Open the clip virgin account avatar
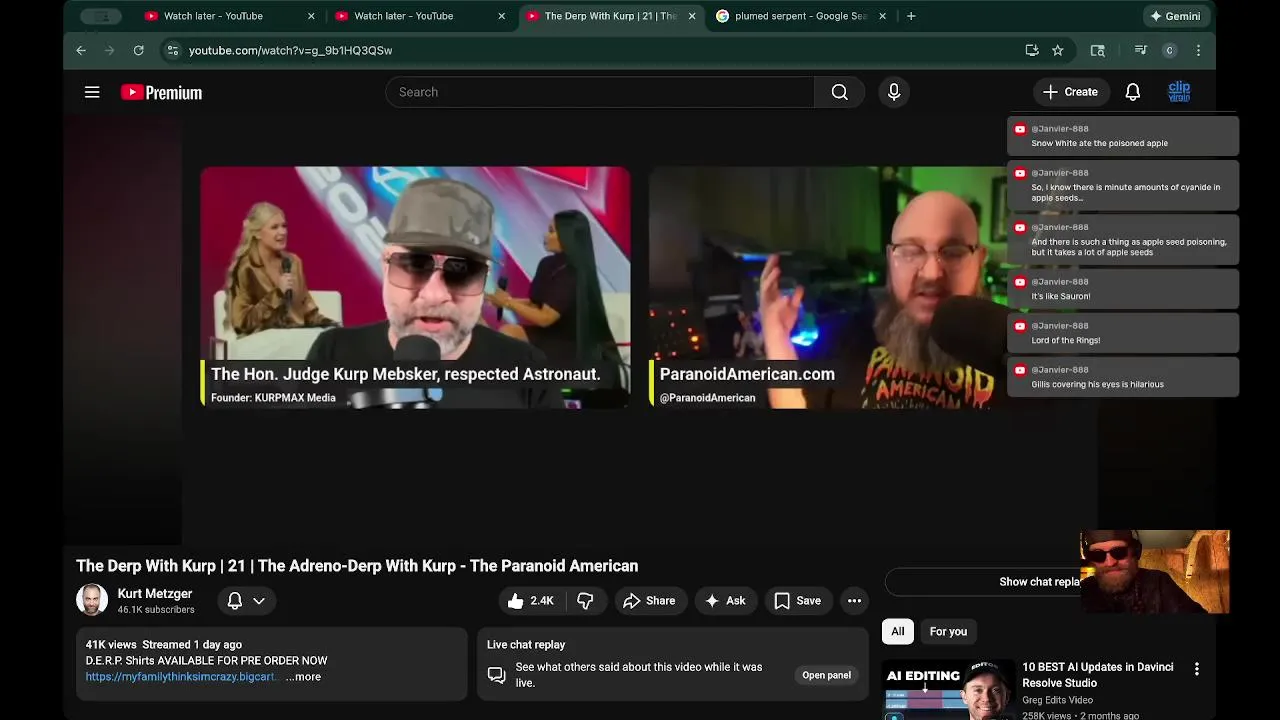This screenshot has height=720, width=1280. 1179,92
